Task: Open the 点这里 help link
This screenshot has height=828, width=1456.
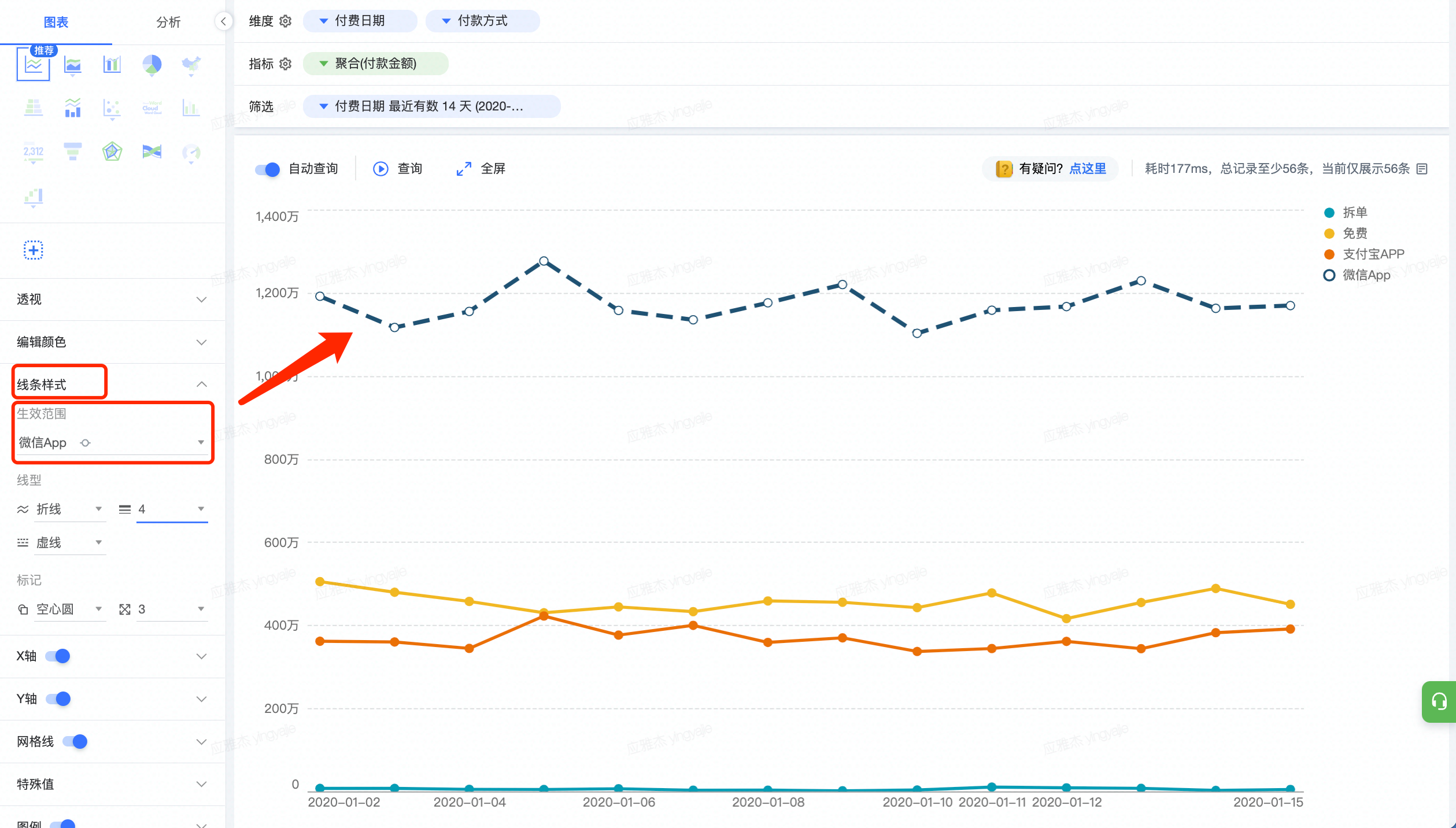Action: click(x=1087, y=169)
